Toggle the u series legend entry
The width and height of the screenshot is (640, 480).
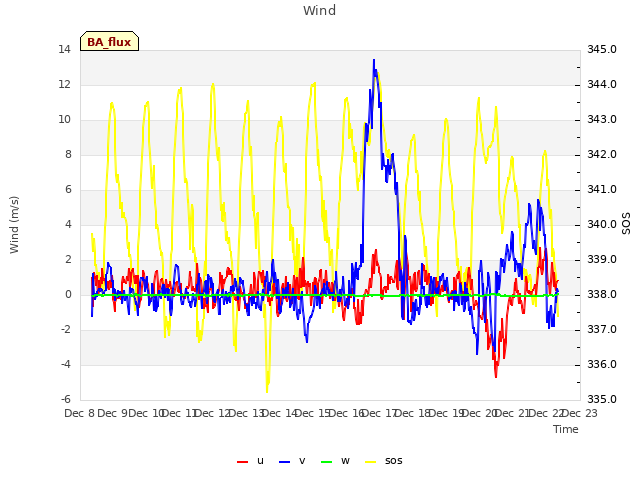(250, 461)
